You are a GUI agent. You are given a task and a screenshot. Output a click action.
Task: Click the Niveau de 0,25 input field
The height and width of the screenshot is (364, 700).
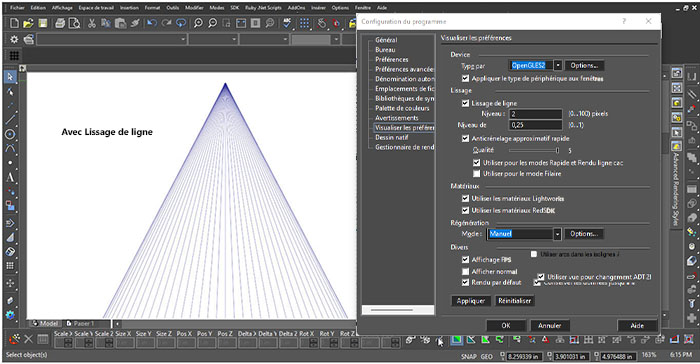(536, 125)
